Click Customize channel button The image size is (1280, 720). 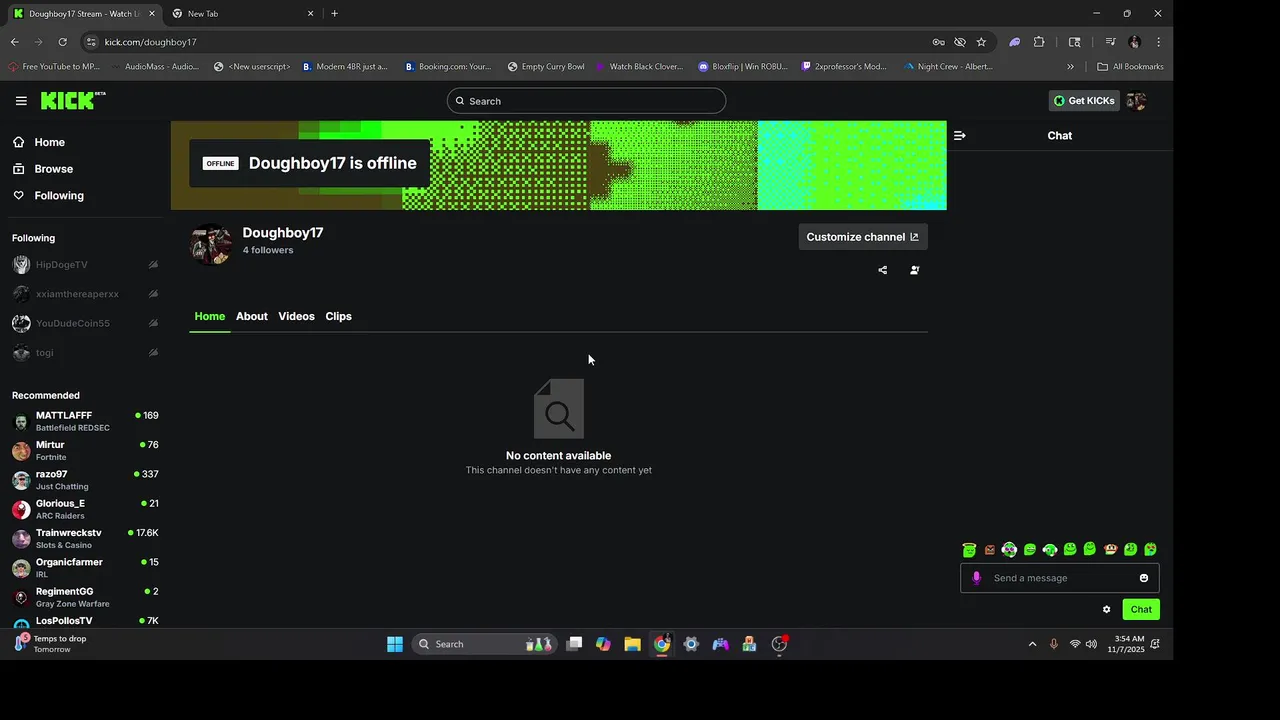click(862, 237)
